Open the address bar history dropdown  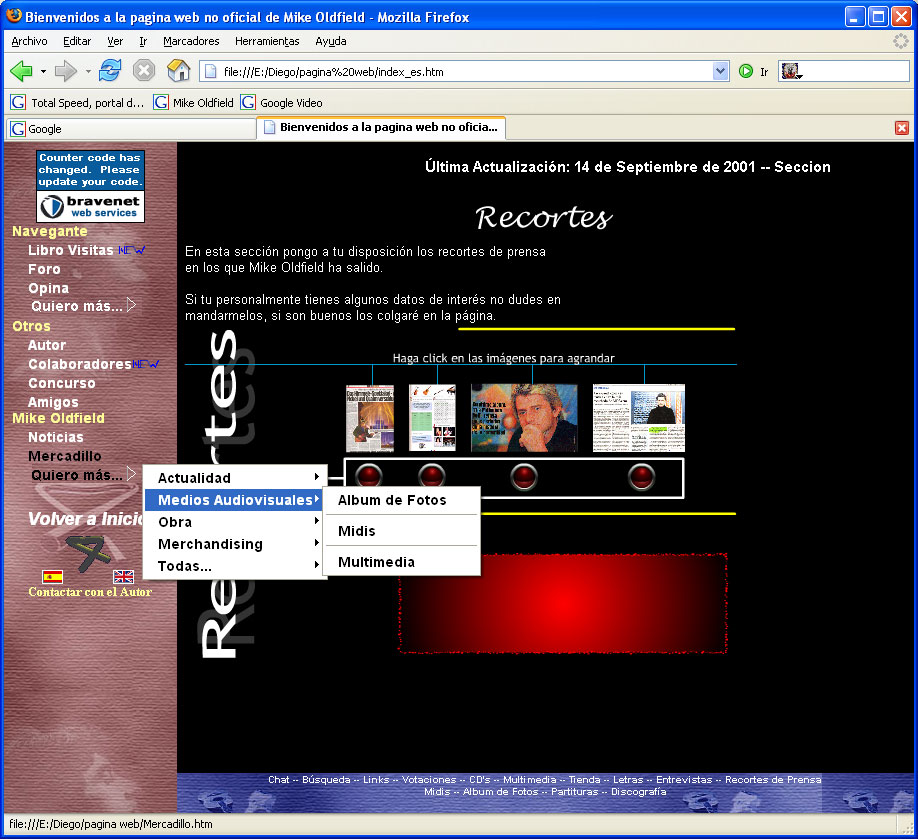point(721,71)
